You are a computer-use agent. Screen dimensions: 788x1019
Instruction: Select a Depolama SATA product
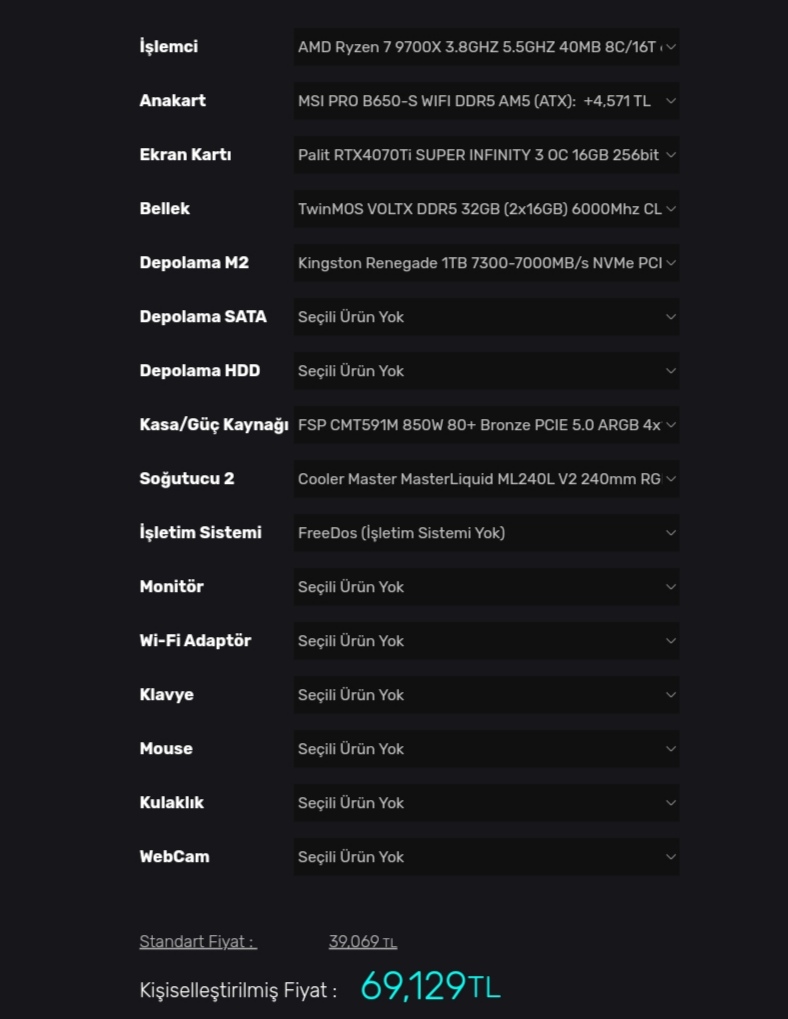[x=486, y=317]
